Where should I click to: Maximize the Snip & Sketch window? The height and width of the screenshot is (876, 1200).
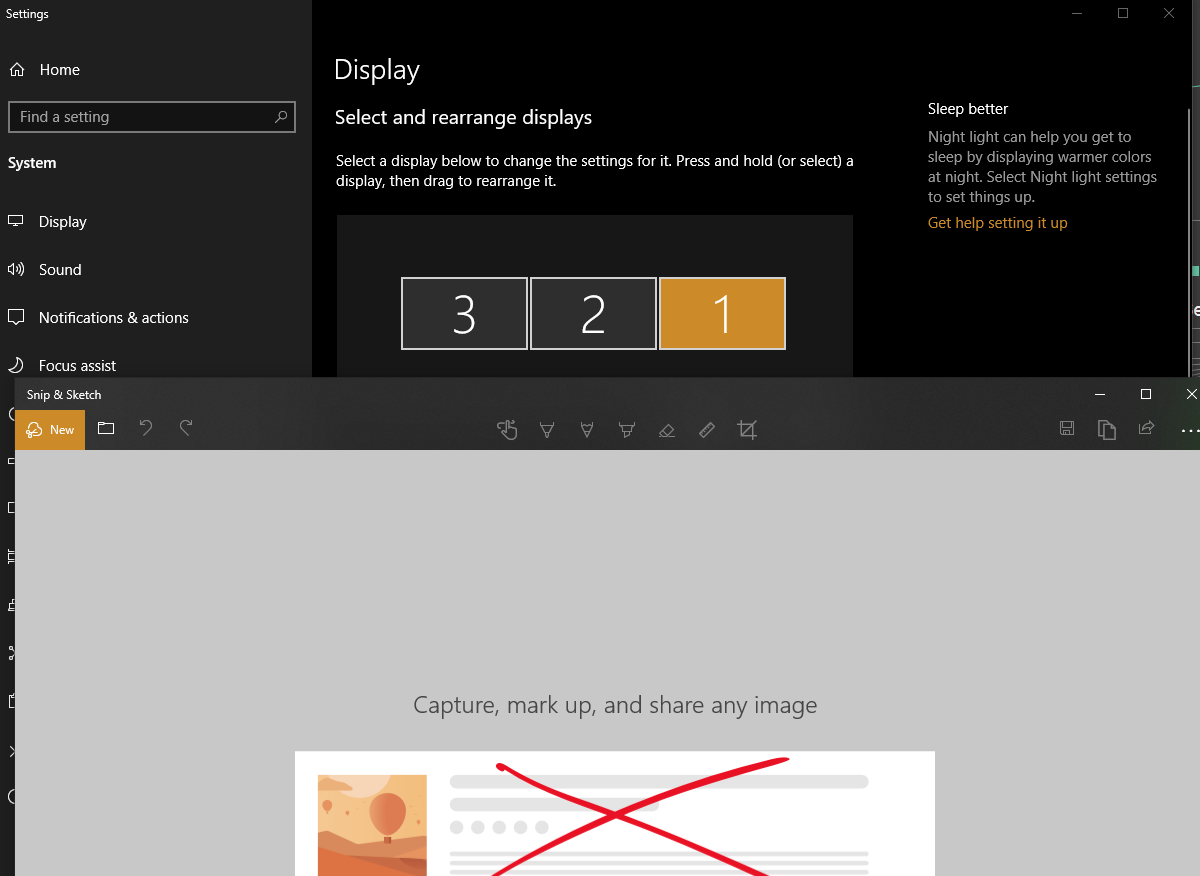1146,394
